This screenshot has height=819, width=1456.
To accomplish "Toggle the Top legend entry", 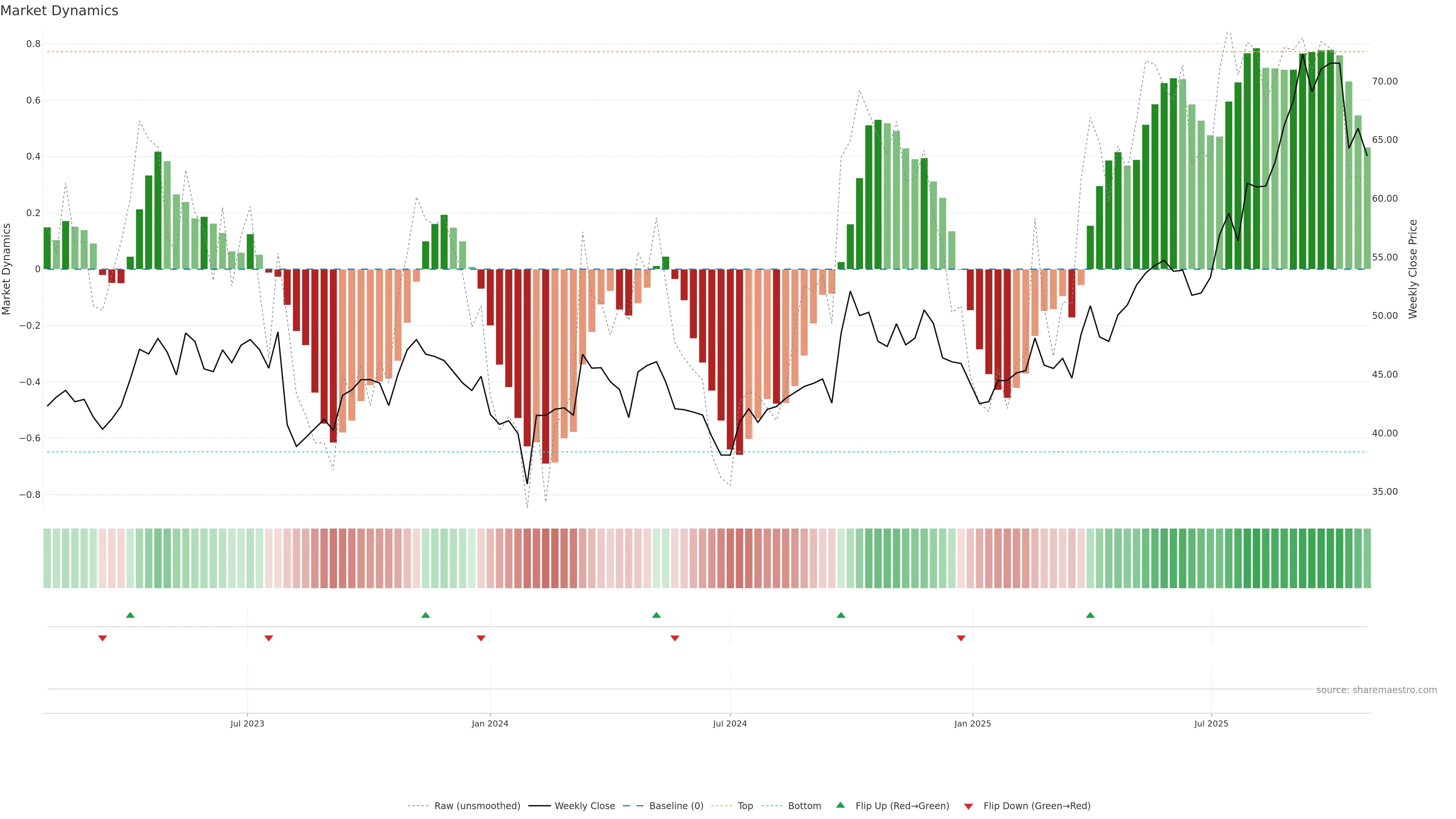I will coord(745,806).
